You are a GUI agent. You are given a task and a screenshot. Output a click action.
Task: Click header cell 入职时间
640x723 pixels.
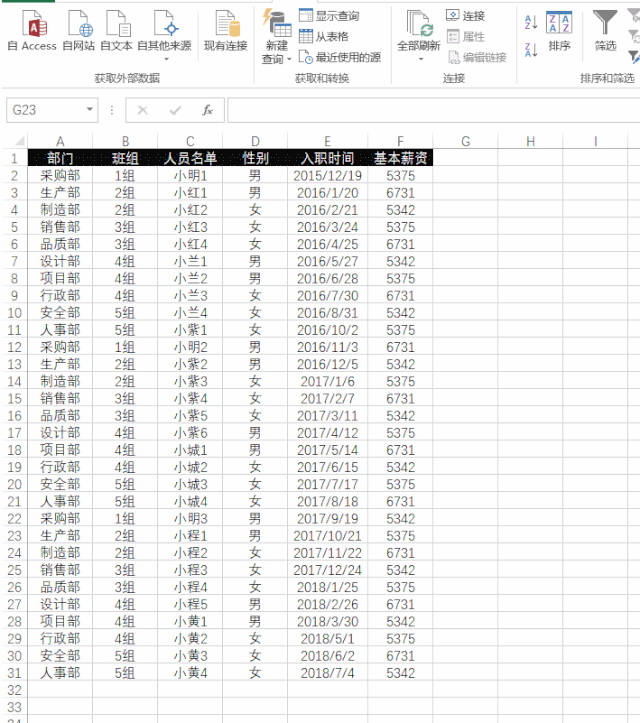[327, 158]
